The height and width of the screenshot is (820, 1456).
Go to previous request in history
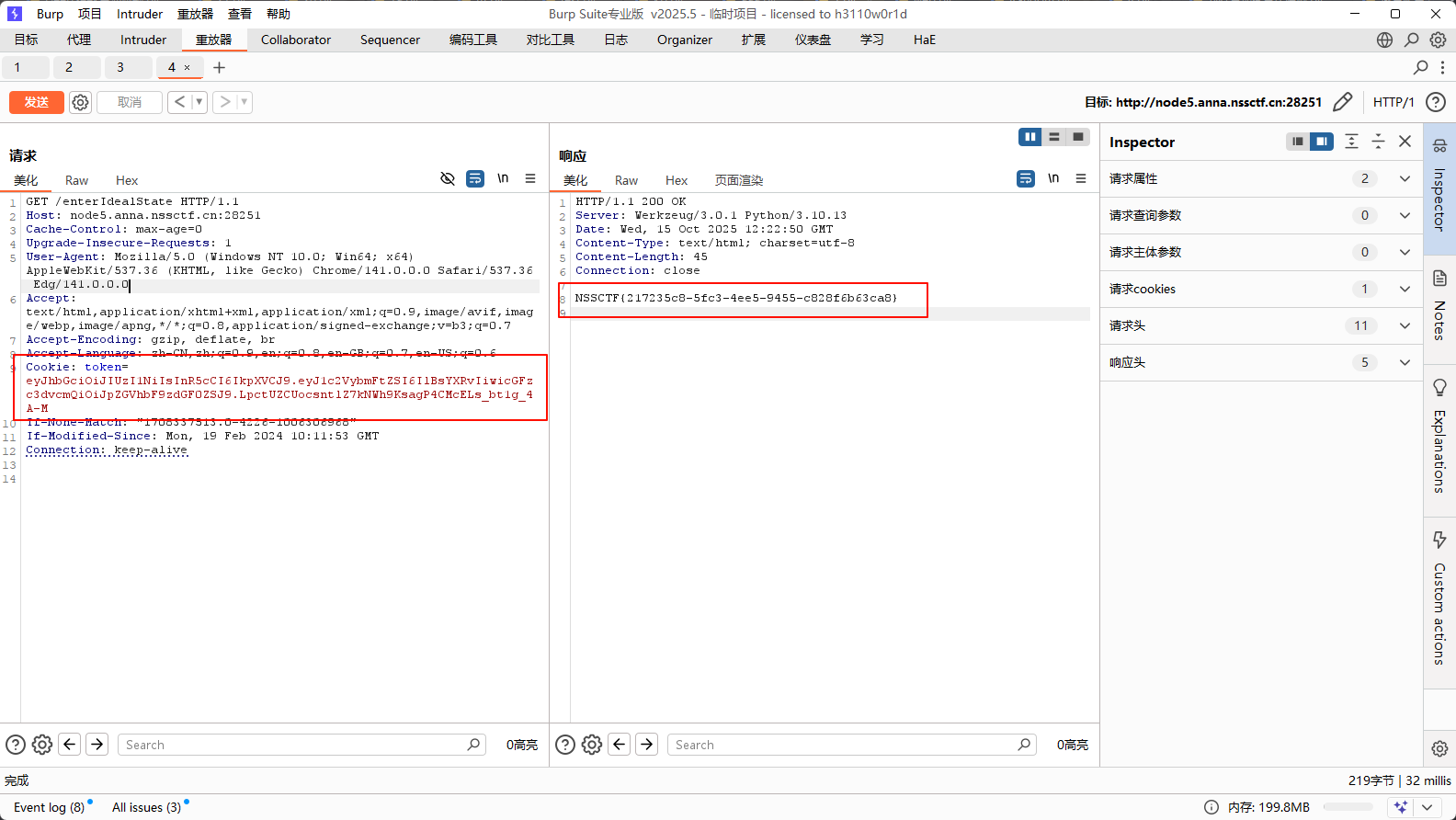click(179, 102)
